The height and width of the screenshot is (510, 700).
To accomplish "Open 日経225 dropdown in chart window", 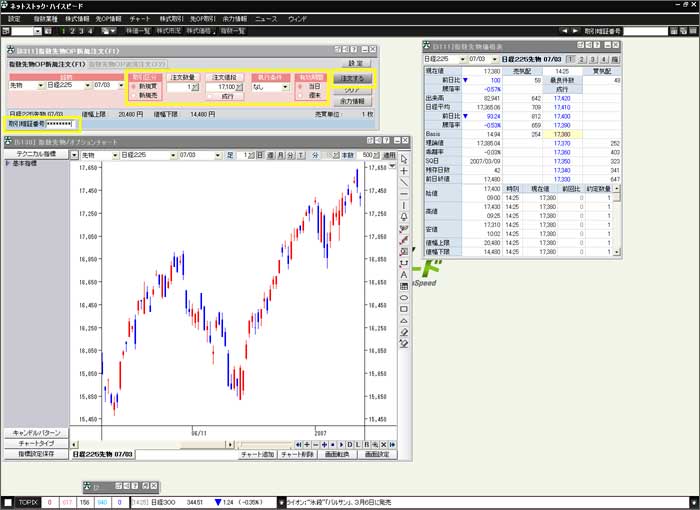I will point(173,155).
